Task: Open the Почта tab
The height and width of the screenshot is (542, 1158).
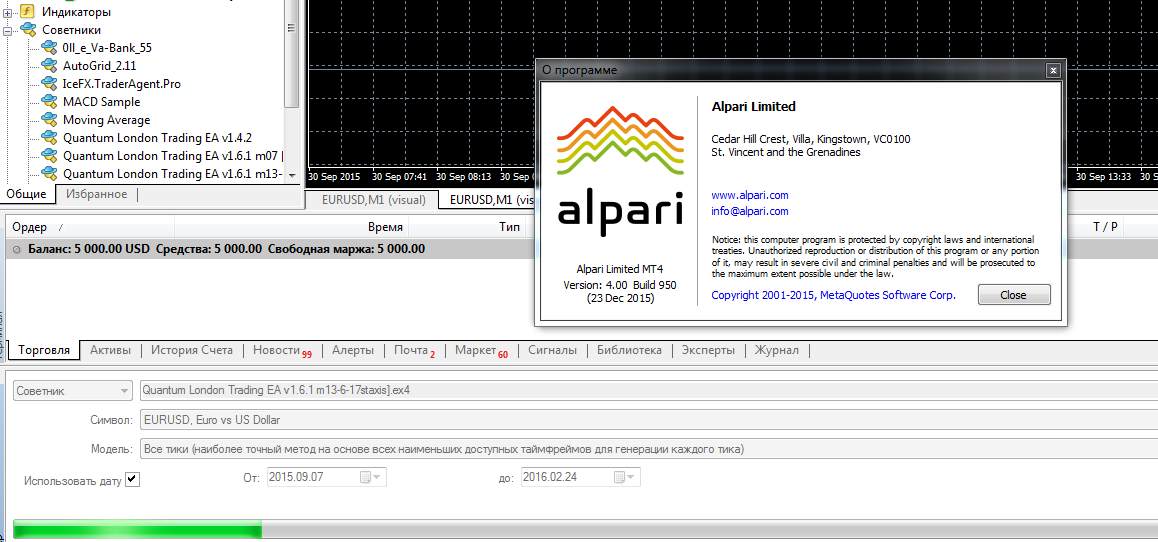Action: 414,351
